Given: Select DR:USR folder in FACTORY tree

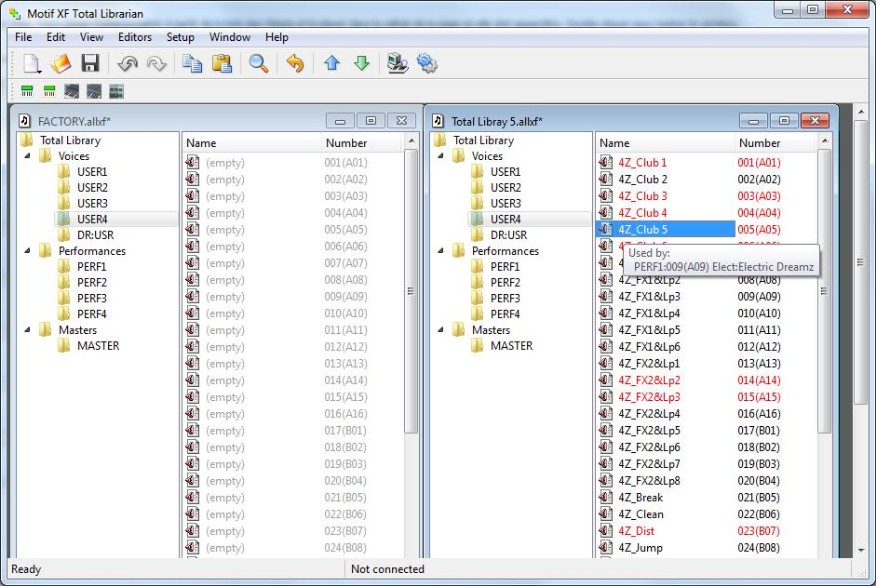Looking at the screenshot, I should pos(96,235).
